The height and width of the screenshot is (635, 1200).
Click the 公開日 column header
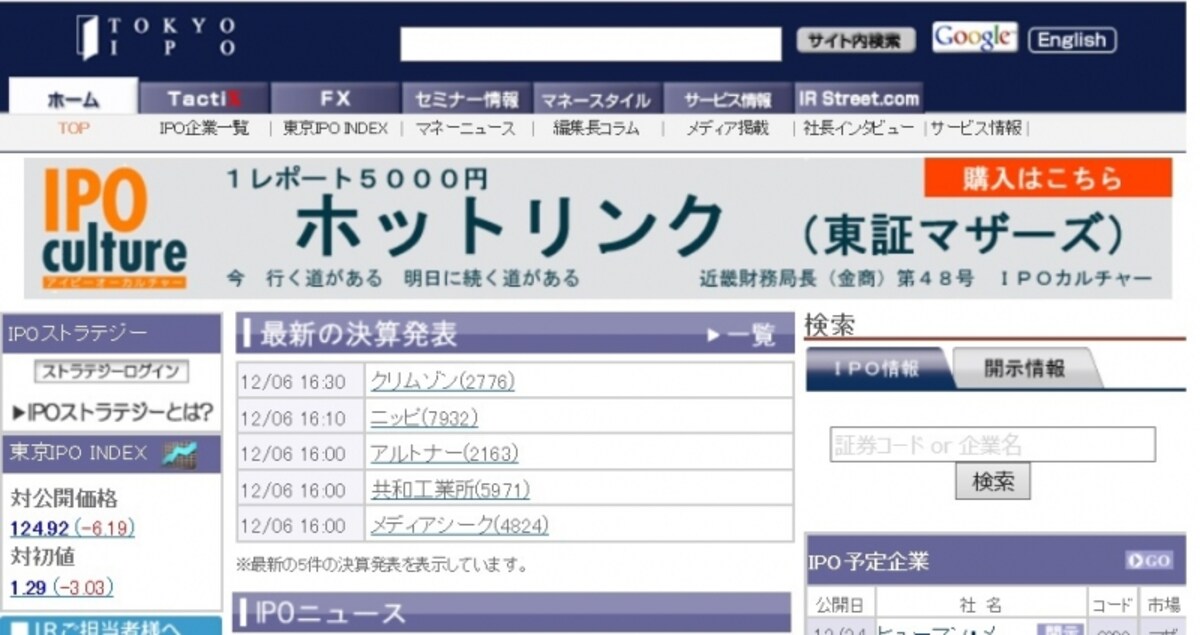tap(840, 605)
